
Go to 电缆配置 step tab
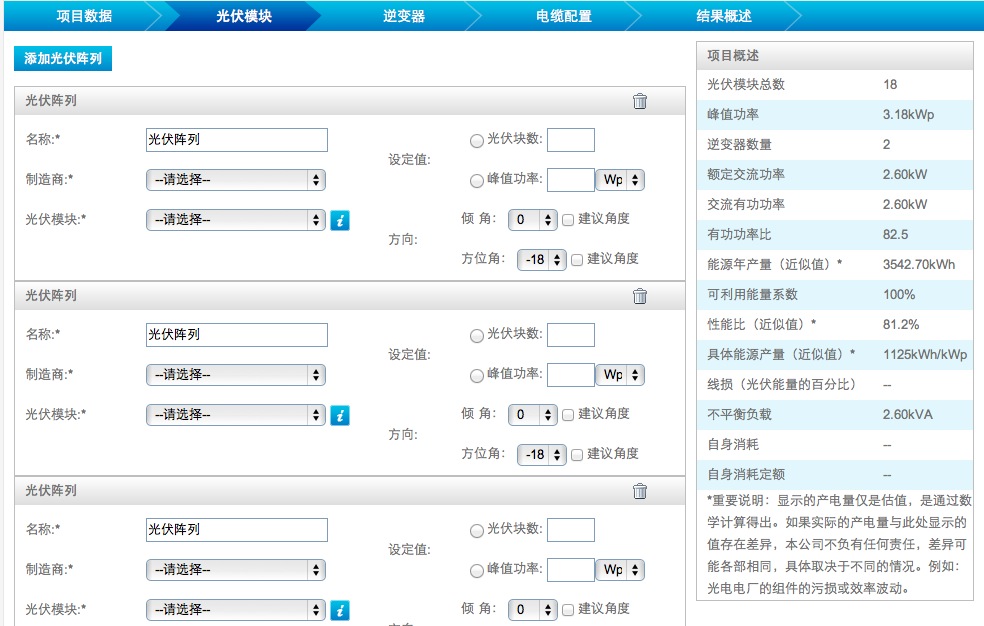[x=564, y=16]
